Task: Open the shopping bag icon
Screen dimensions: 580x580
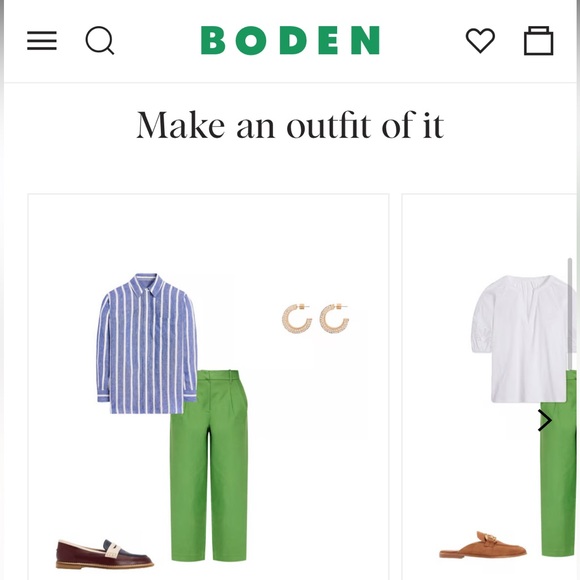Action: point(539,40)
